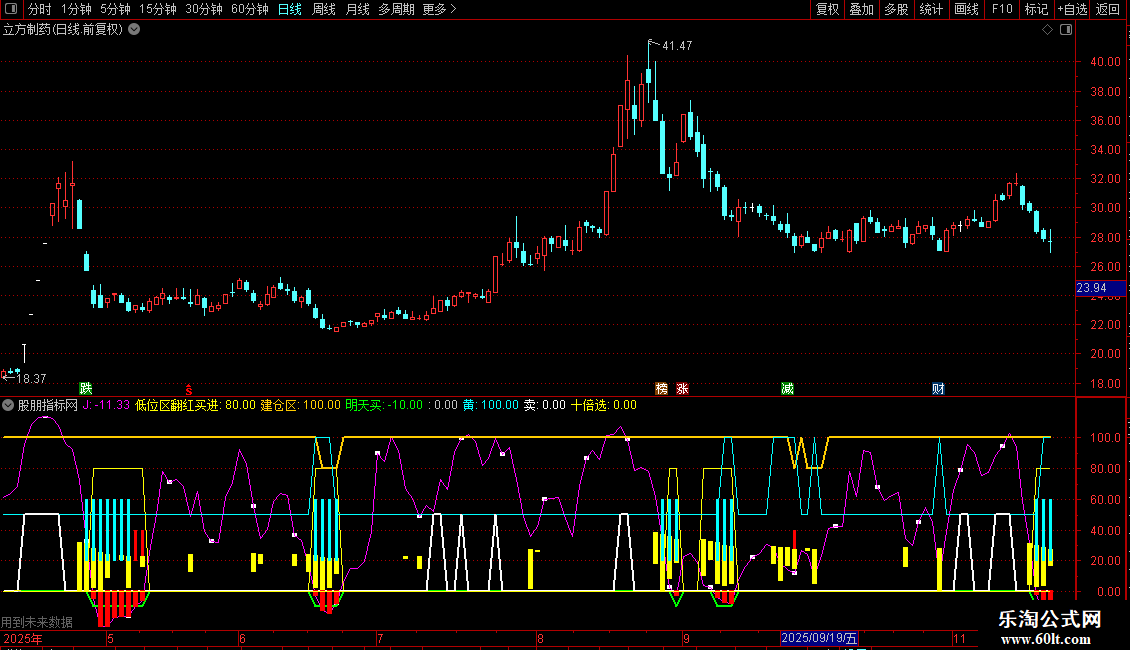Select the 30分钟 period tab
Image resolution: width=1130 pixels, height=650 pixels.
pos(203,9)
